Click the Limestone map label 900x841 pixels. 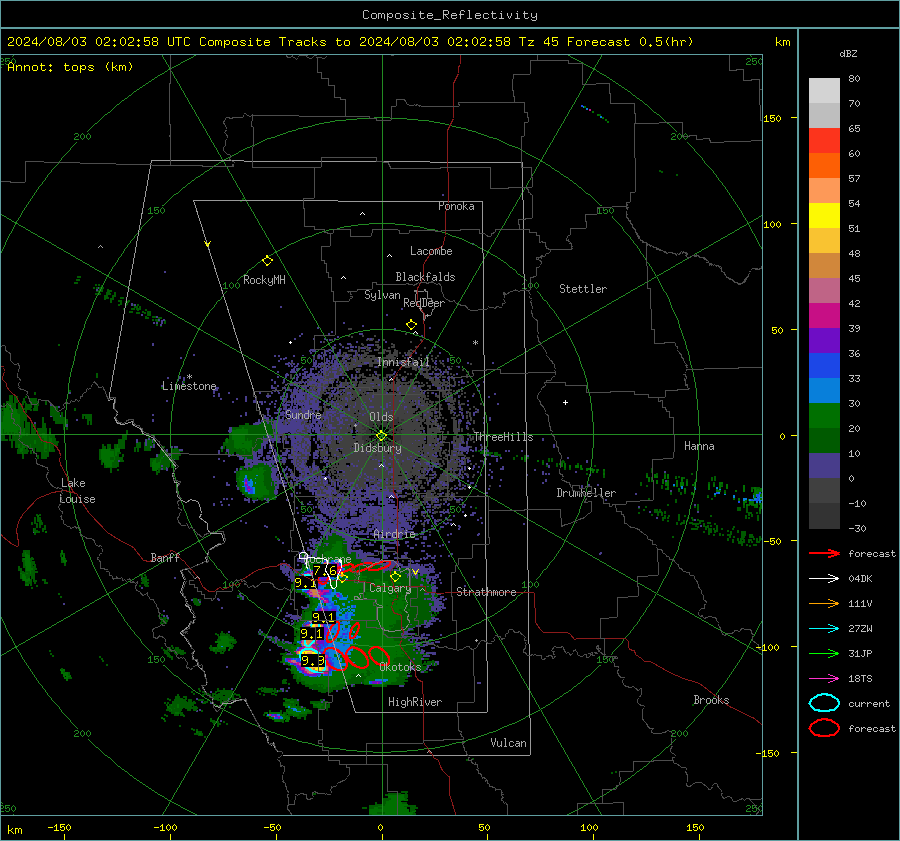coord(189,386)
